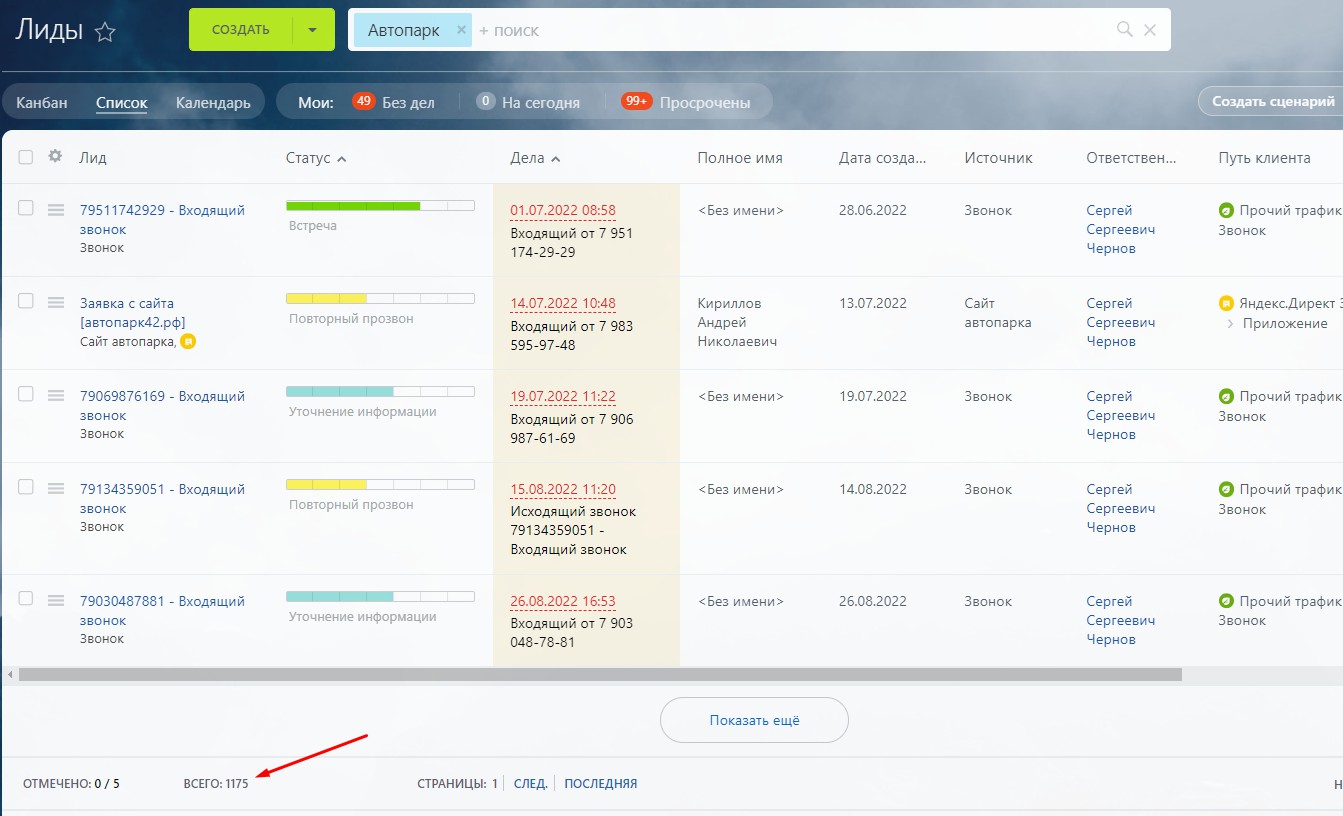Click the Yandex icon near Сайт автопарка
This screenshot has height=816, width=1343.
coord(188,342)
